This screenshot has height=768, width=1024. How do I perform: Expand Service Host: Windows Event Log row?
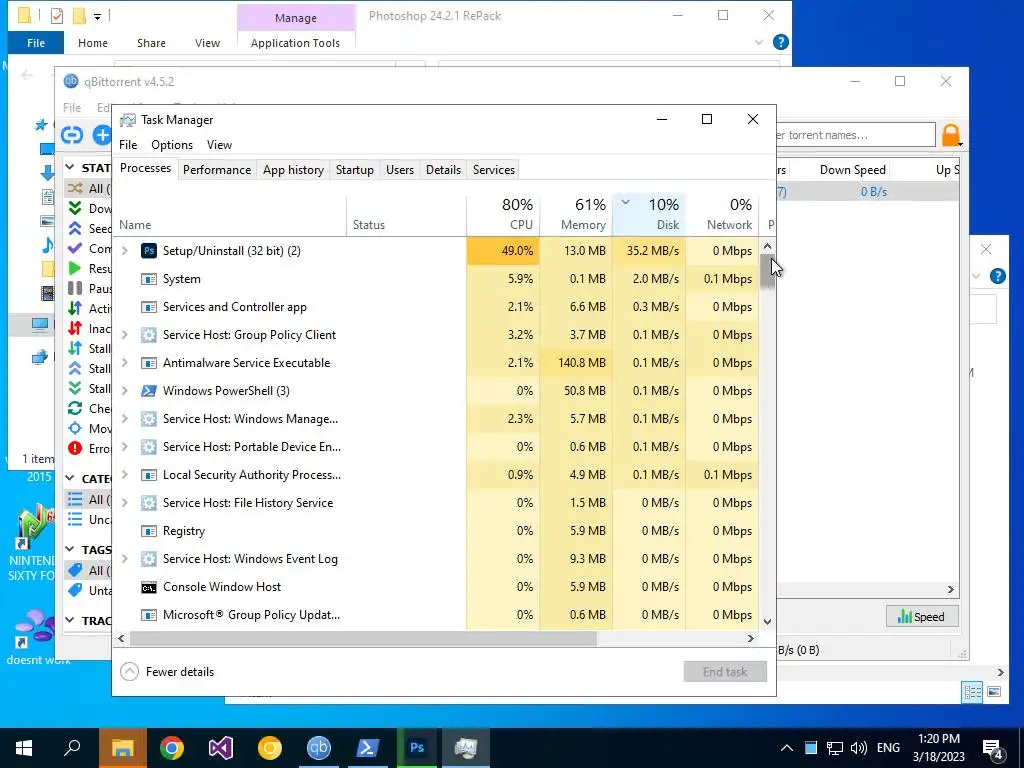point(125,559)
